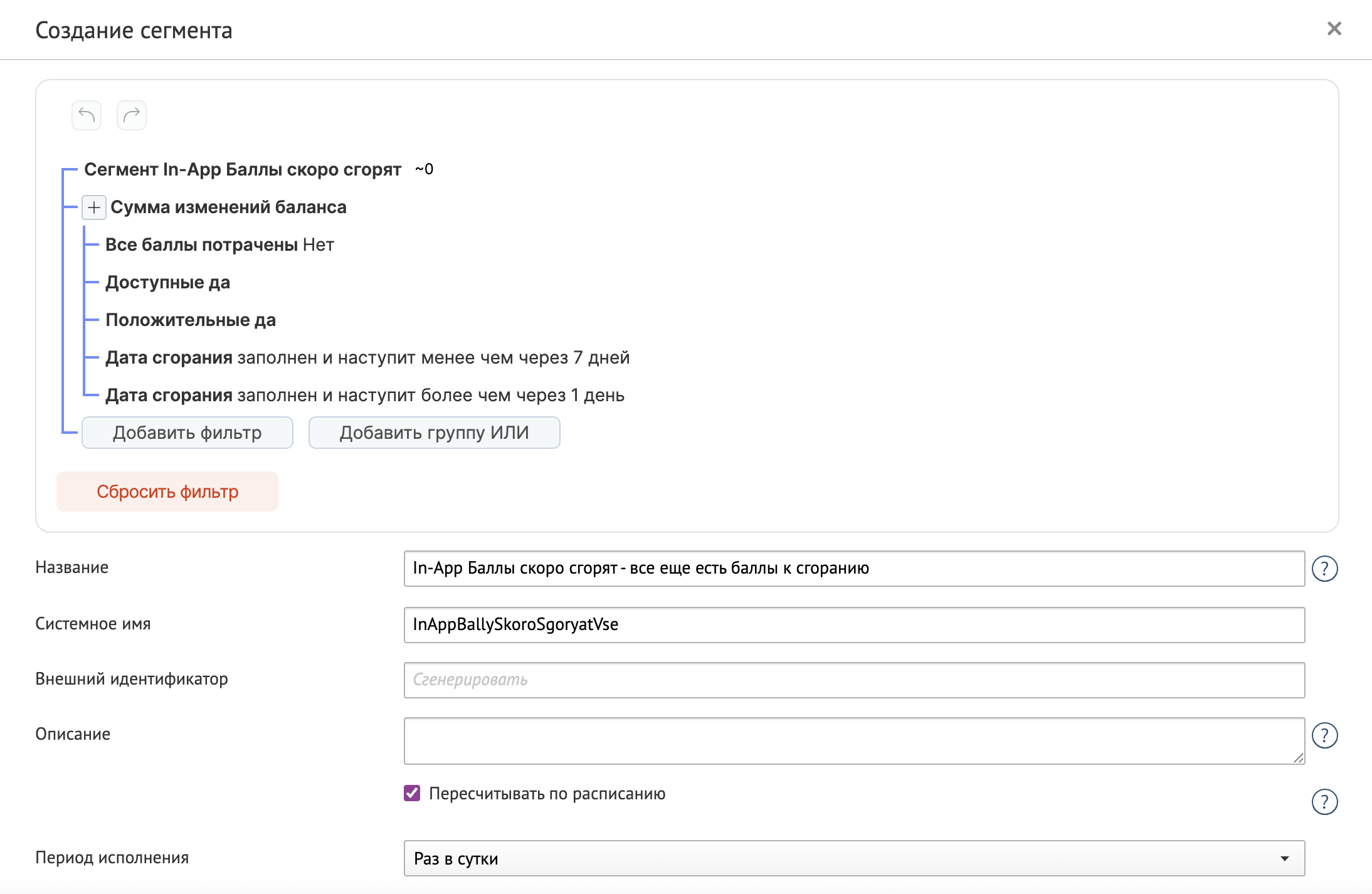Screen dimensions: 1372x894
Task: Open help icon for schedule recalculation
Action: pos(1325,802)
